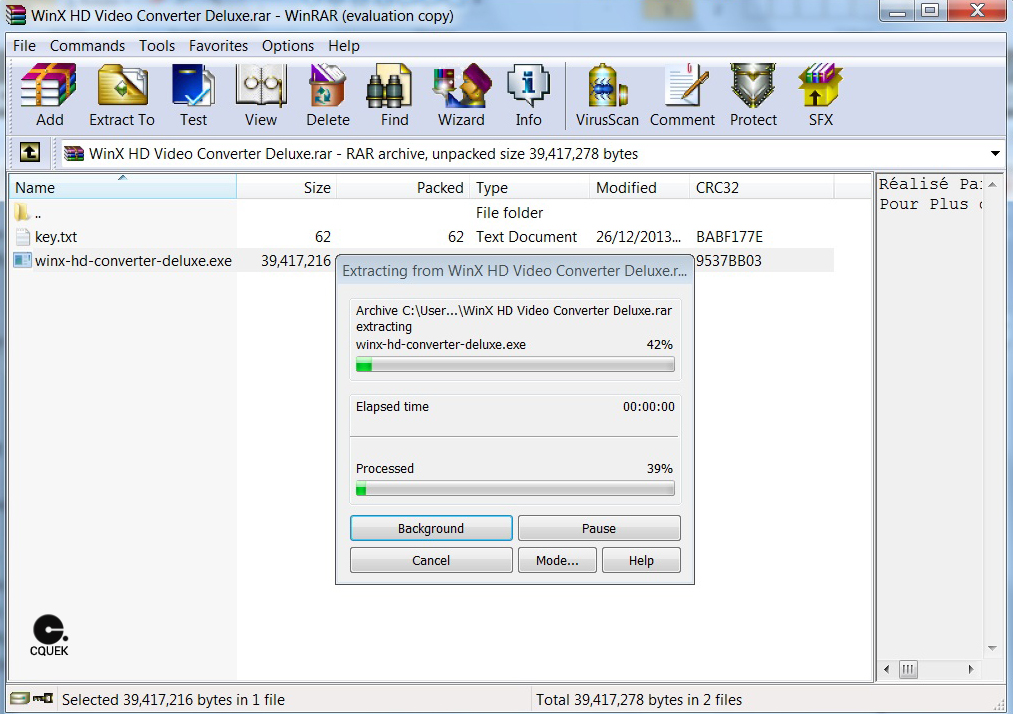The height and width of the screenshot is (714, 1013).
Task: Click the WinRAR title bar icon
Action: click(x=16, y=15)
